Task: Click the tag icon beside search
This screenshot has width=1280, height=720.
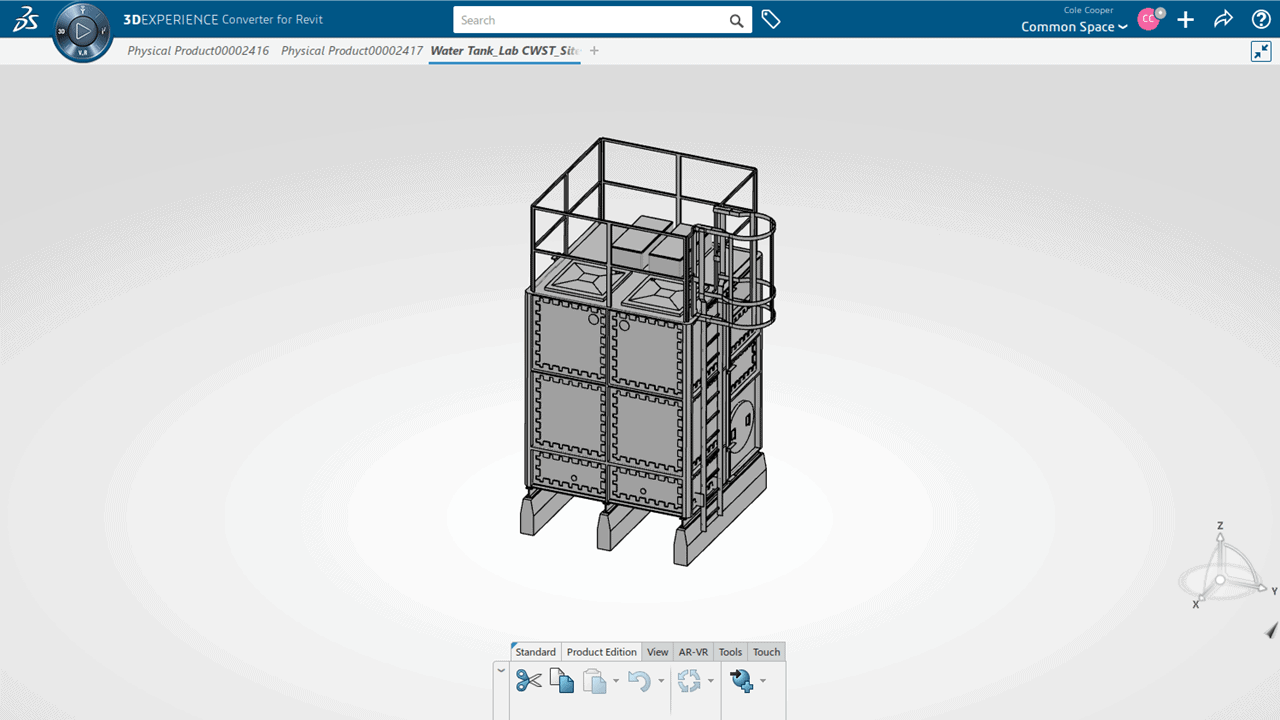Action: click(x=771, y=19)
